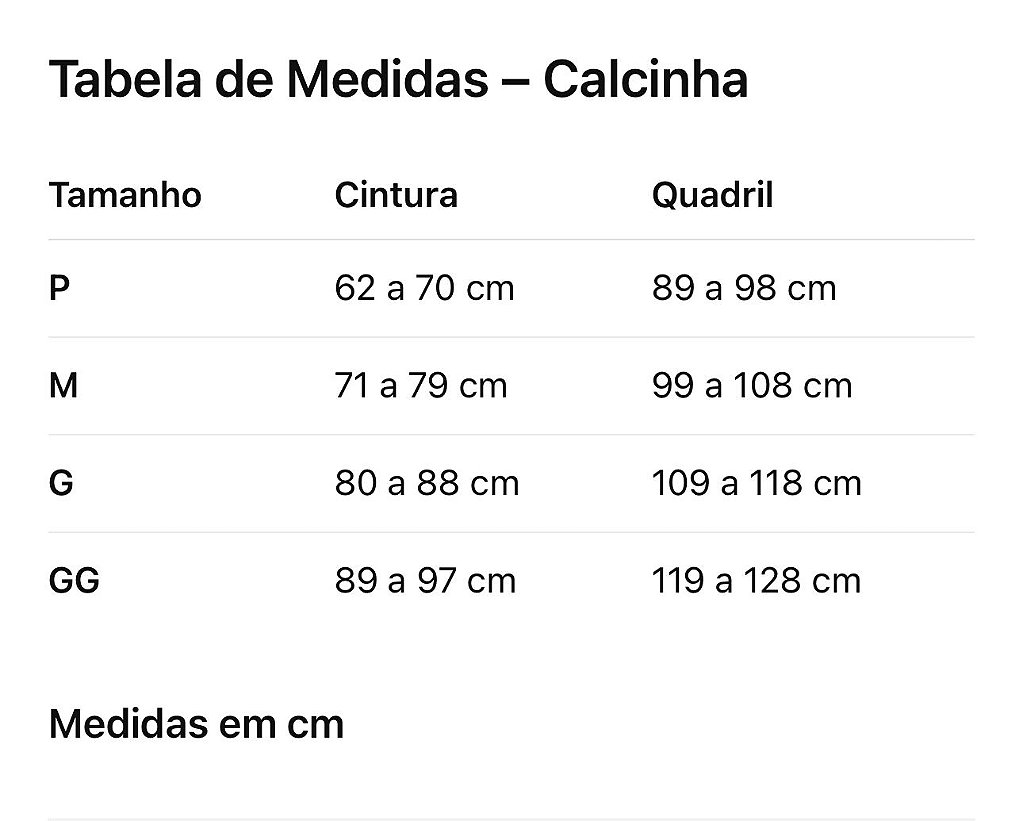Screen dimensions: 1023x821
Task: Click the size 'GG' row label
Action: [74, 581]
